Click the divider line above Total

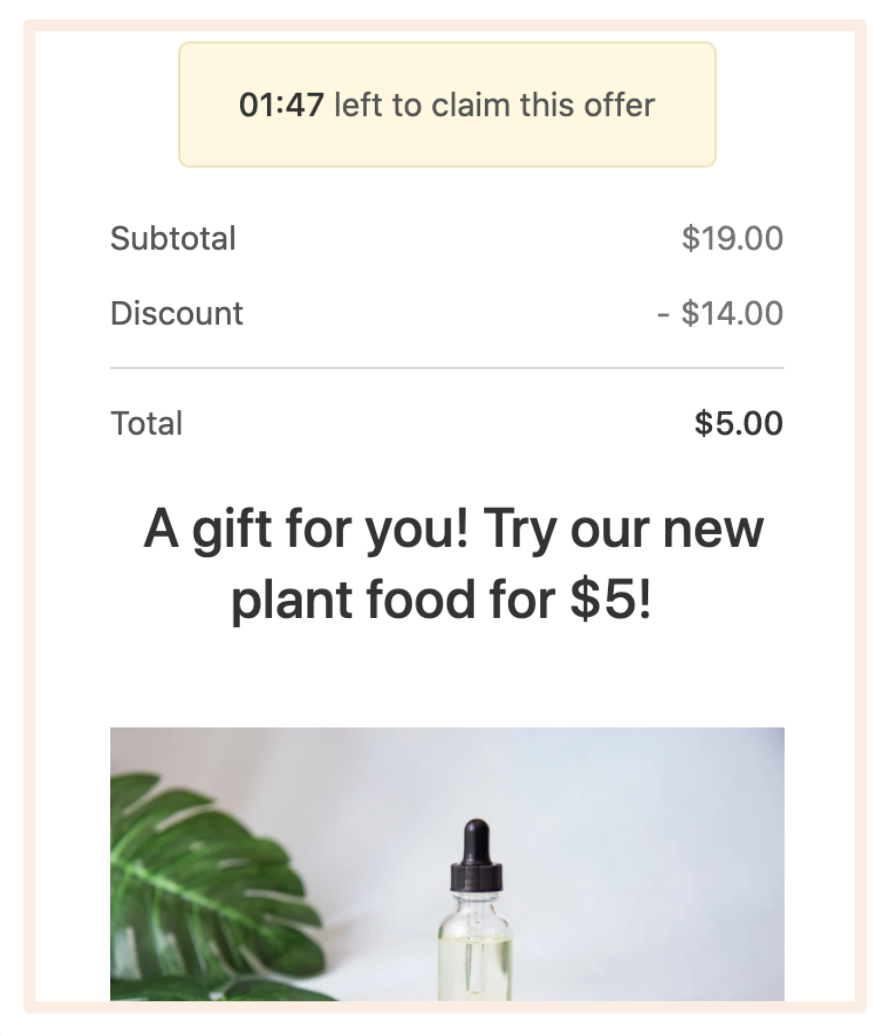click(x=447, y=367)
